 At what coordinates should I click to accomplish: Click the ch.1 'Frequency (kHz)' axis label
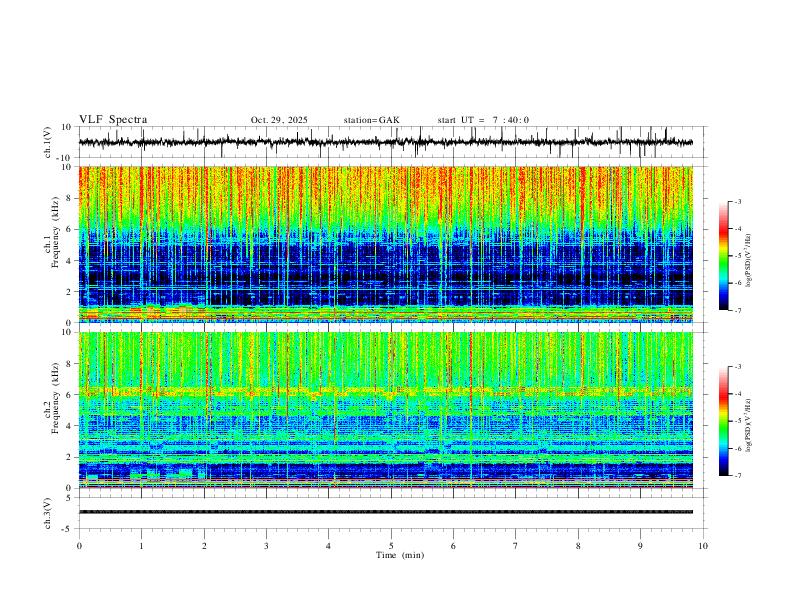[x=55, y=232]
